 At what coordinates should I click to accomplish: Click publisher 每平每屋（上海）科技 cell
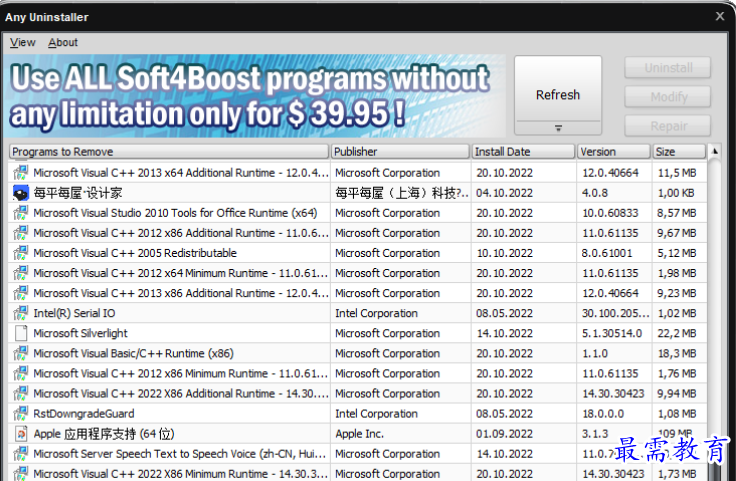(402, 193)
